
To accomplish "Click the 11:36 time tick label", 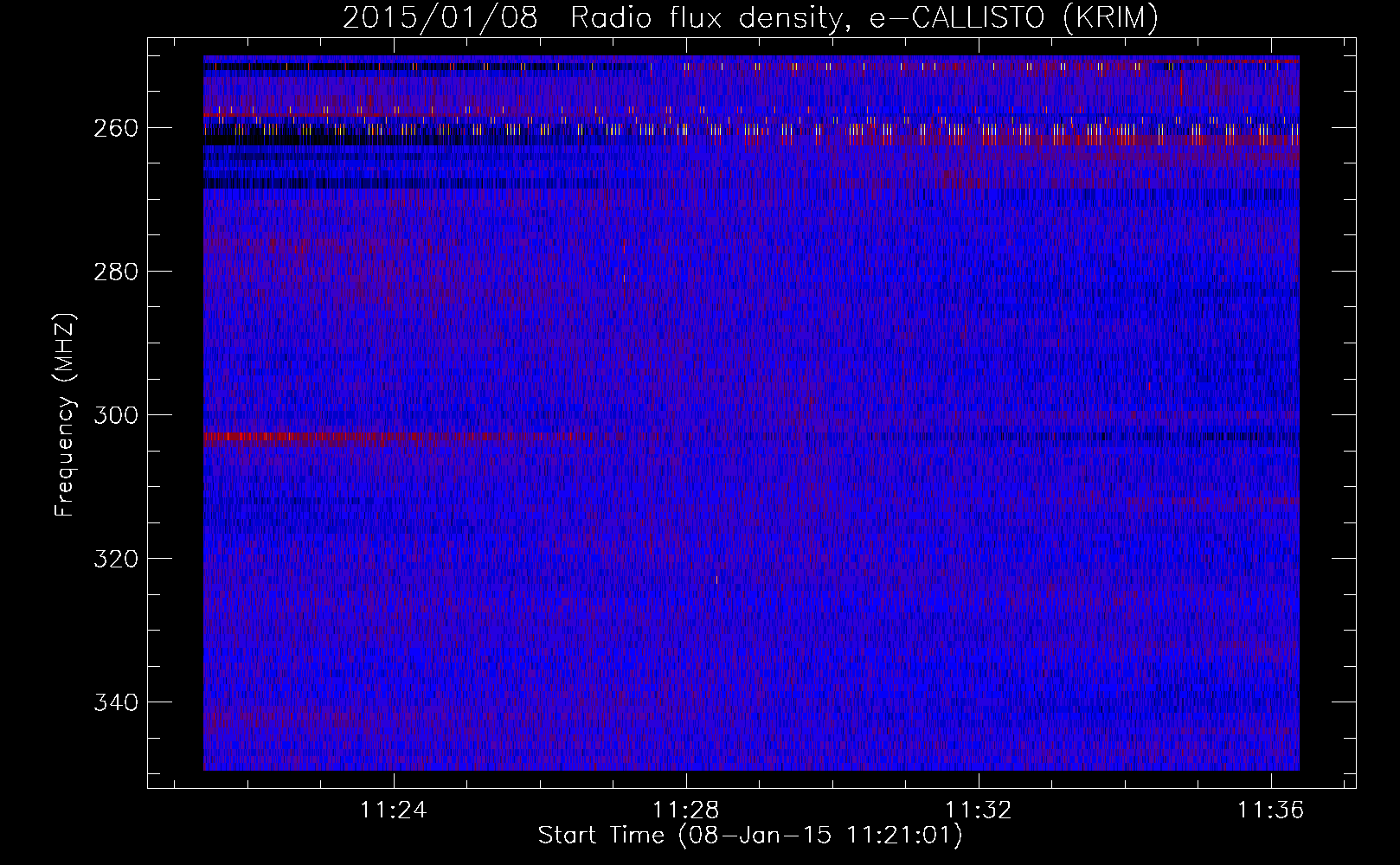I will pos(1271,811).
